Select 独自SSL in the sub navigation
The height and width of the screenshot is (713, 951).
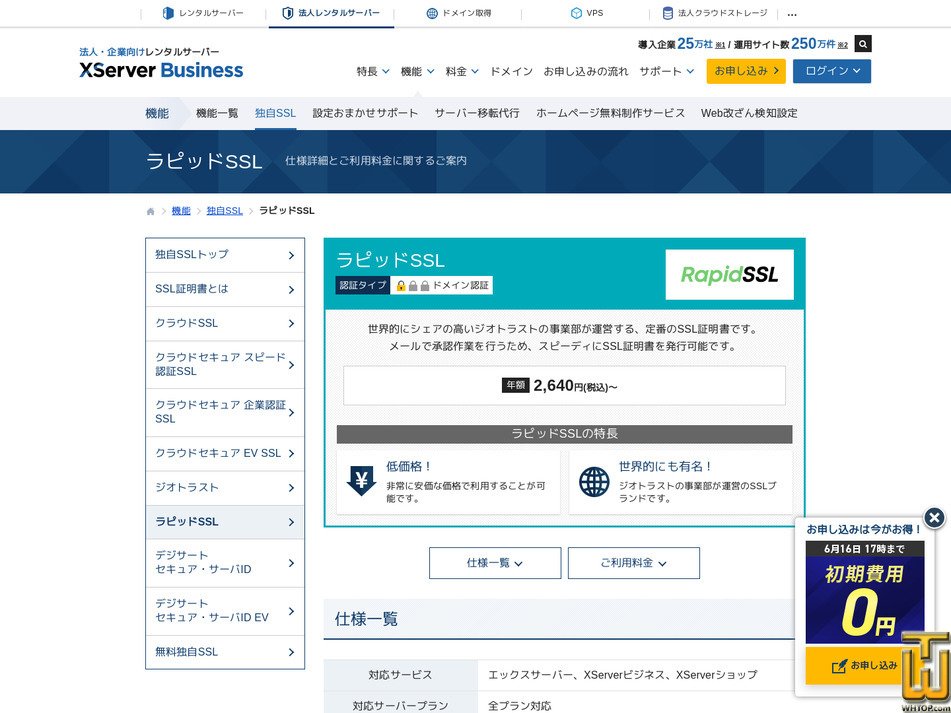[x=275, y=113]
